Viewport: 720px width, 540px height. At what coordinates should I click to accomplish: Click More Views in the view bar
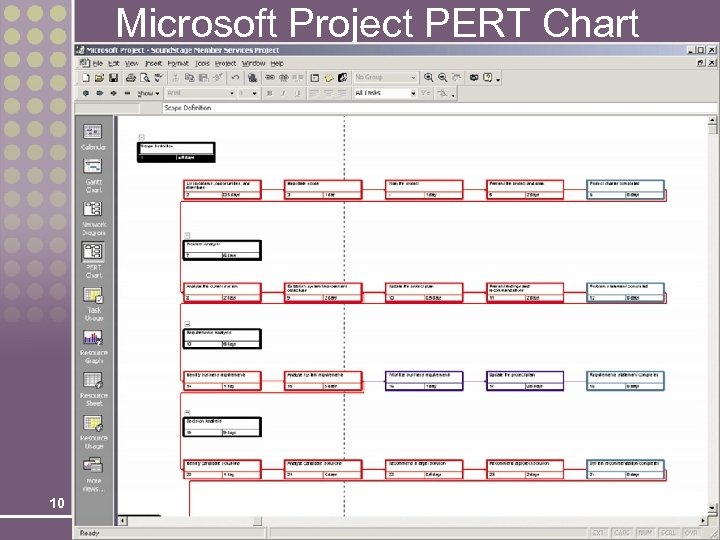[x=94, y=475]
